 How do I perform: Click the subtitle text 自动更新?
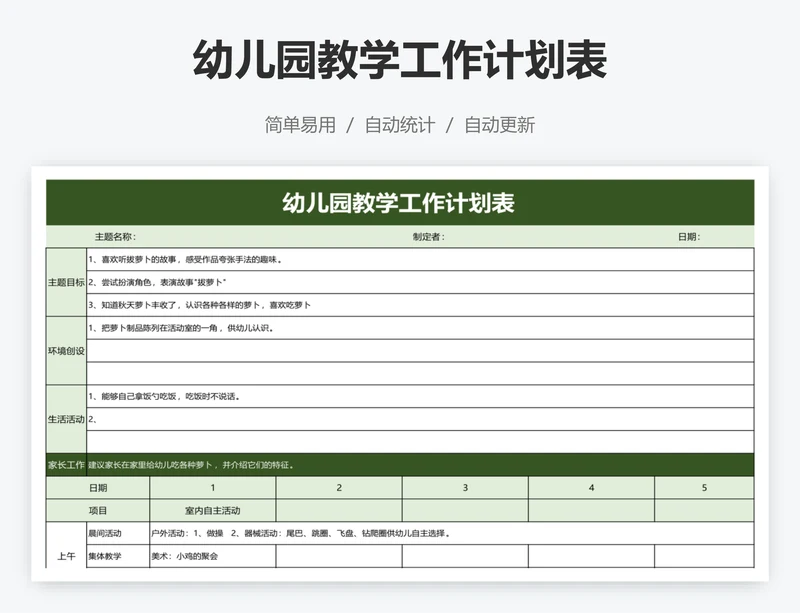tap(499, 125)
